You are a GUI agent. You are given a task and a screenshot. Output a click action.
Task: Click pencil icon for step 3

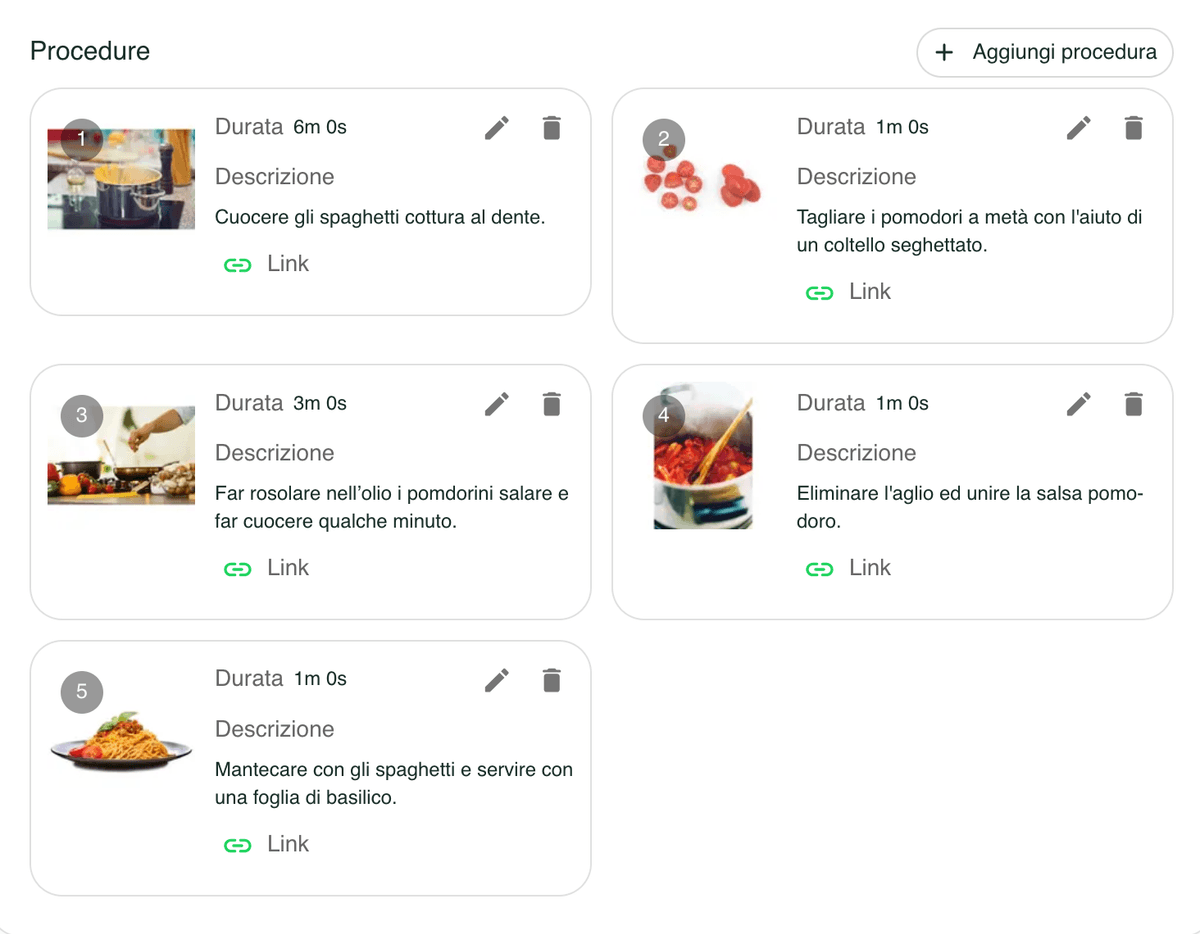tap(497, 404)
